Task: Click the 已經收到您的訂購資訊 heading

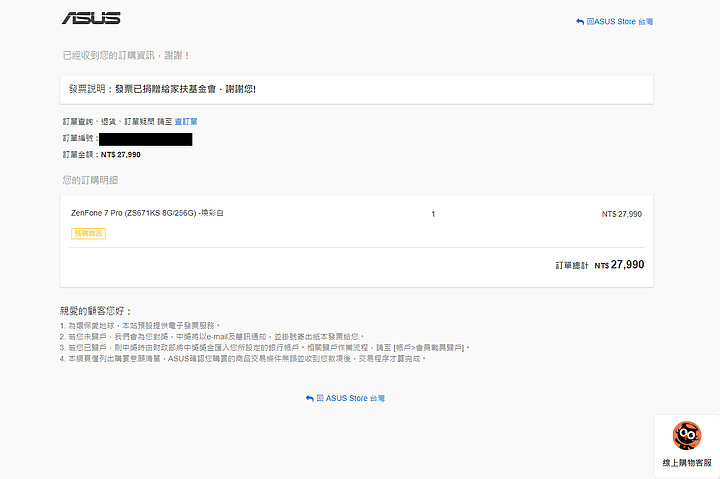Action: pyautogui.click(x=126, y=56)
